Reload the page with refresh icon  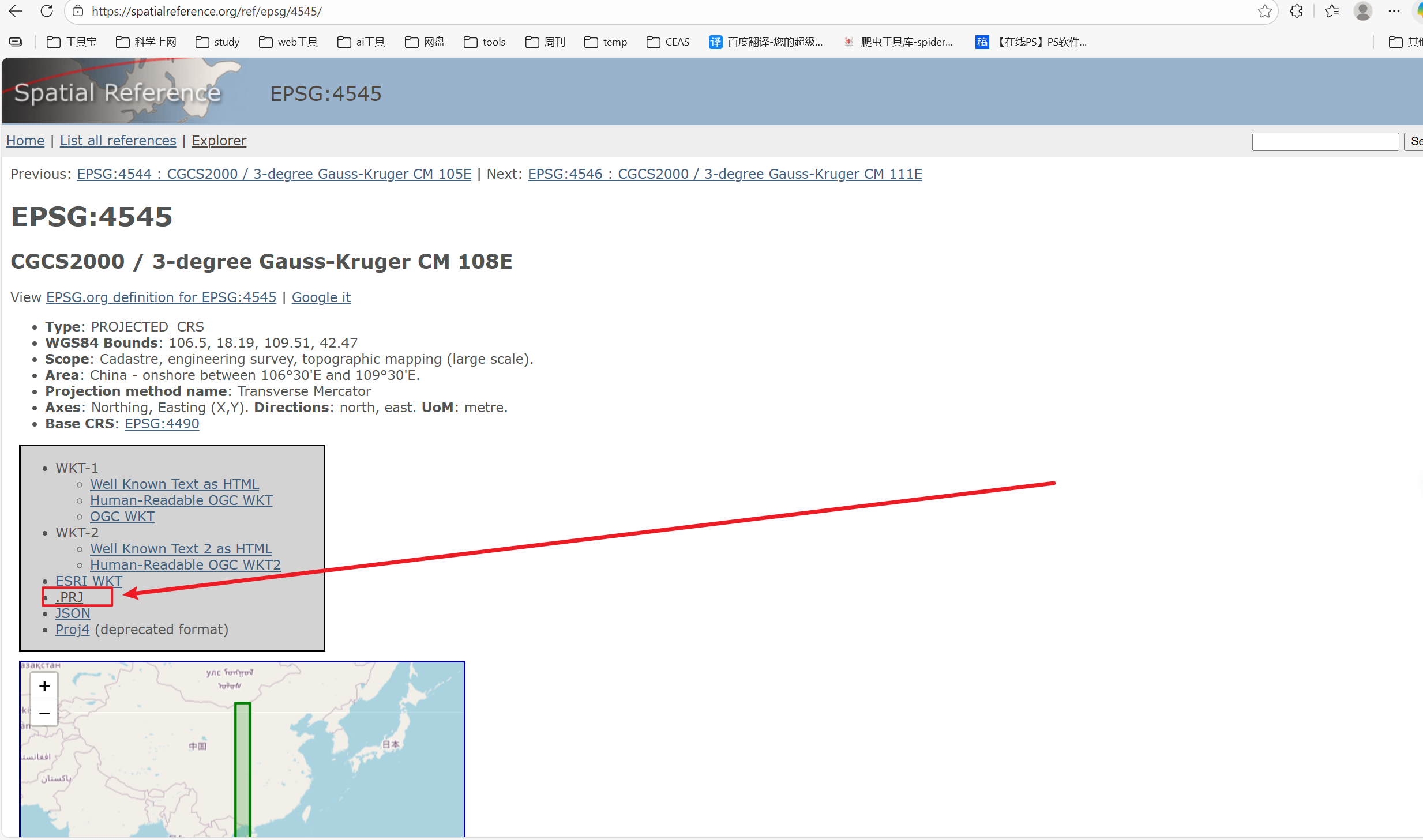(x=47, y=11)
